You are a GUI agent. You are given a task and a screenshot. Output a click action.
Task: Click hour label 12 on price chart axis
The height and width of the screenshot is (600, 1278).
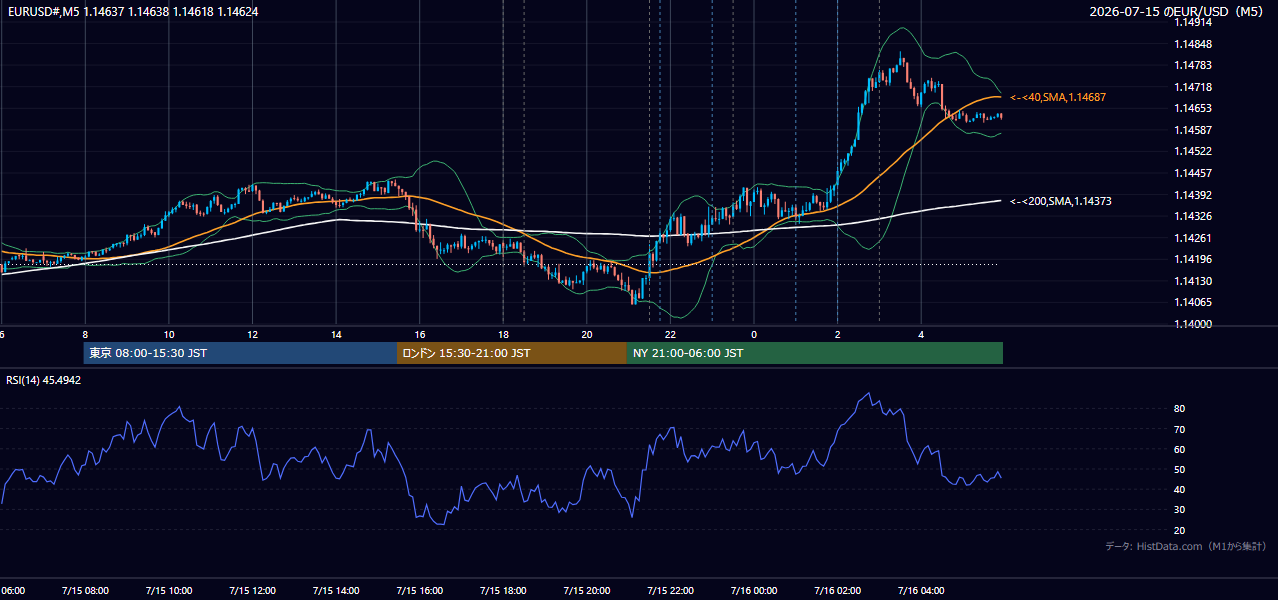[252, 334]
